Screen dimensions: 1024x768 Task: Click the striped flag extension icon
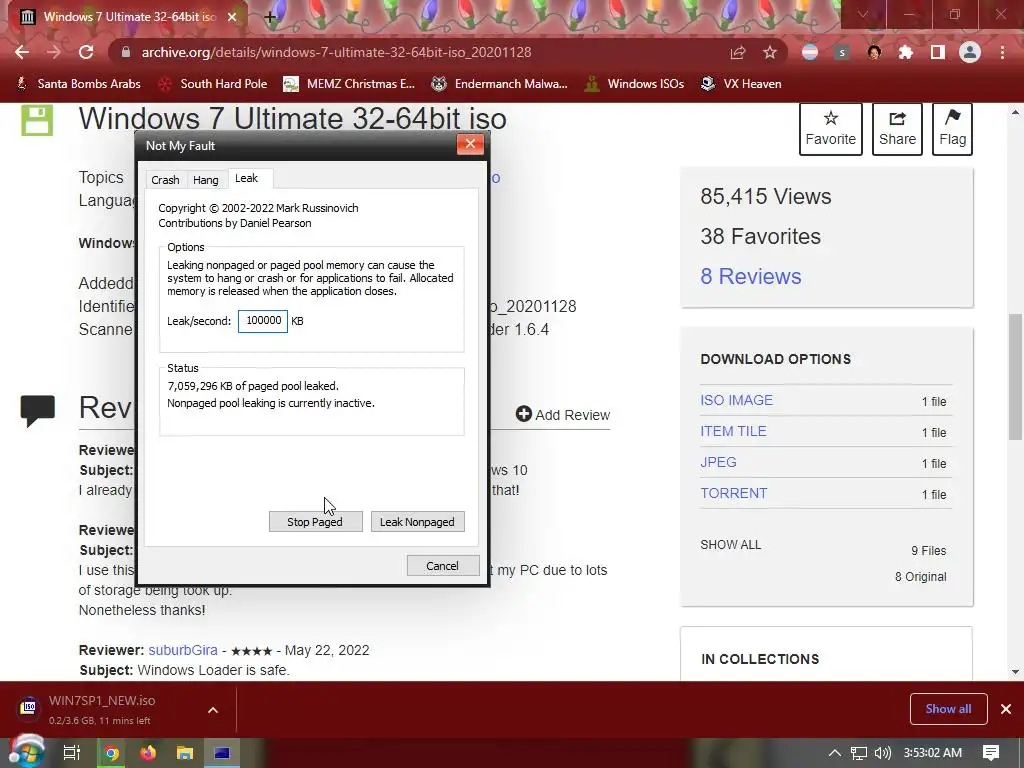point(810,52)
